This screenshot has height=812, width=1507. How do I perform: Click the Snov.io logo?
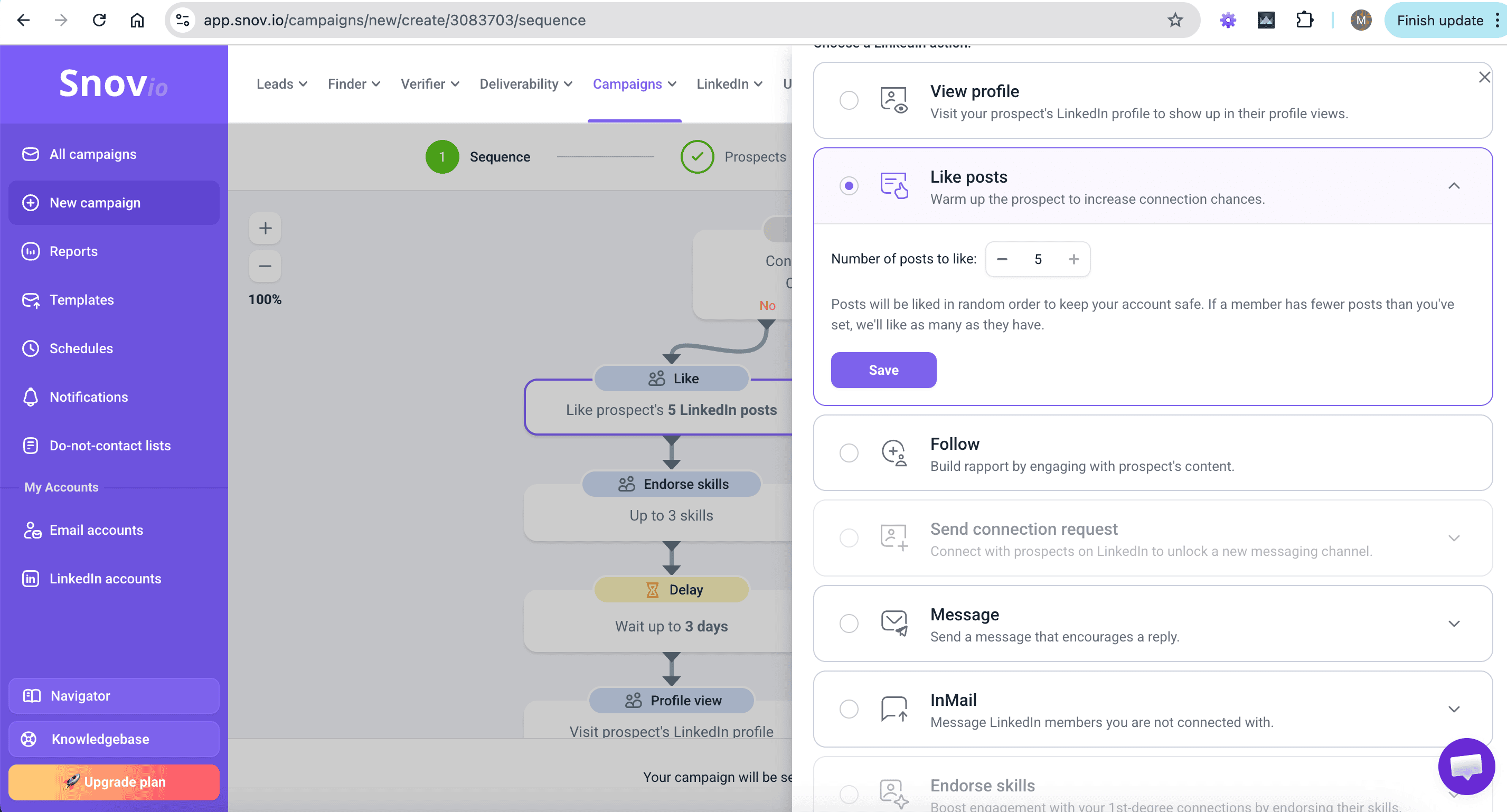click(x=114, y=83)
